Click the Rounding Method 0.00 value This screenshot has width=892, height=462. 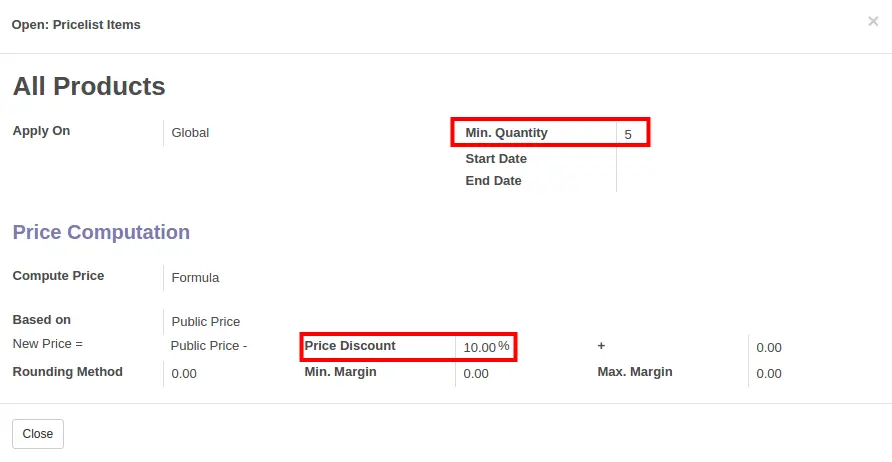coord(184,374)
